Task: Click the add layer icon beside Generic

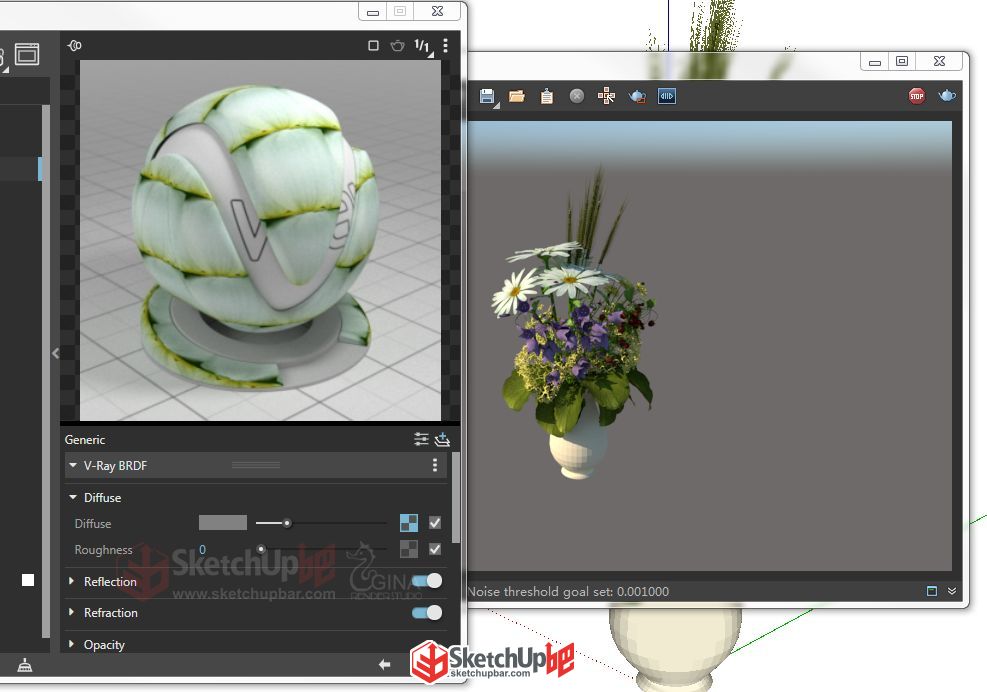Action: point(442,439)
